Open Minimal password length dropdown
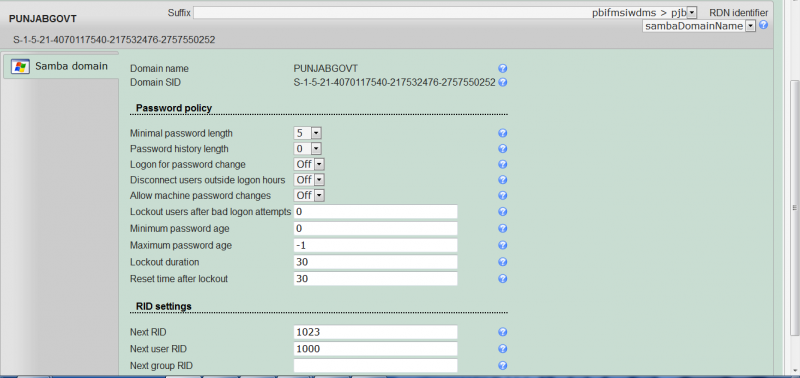This screenshot has width=800, height=378. pyautogui.click(x=308, y=133)
